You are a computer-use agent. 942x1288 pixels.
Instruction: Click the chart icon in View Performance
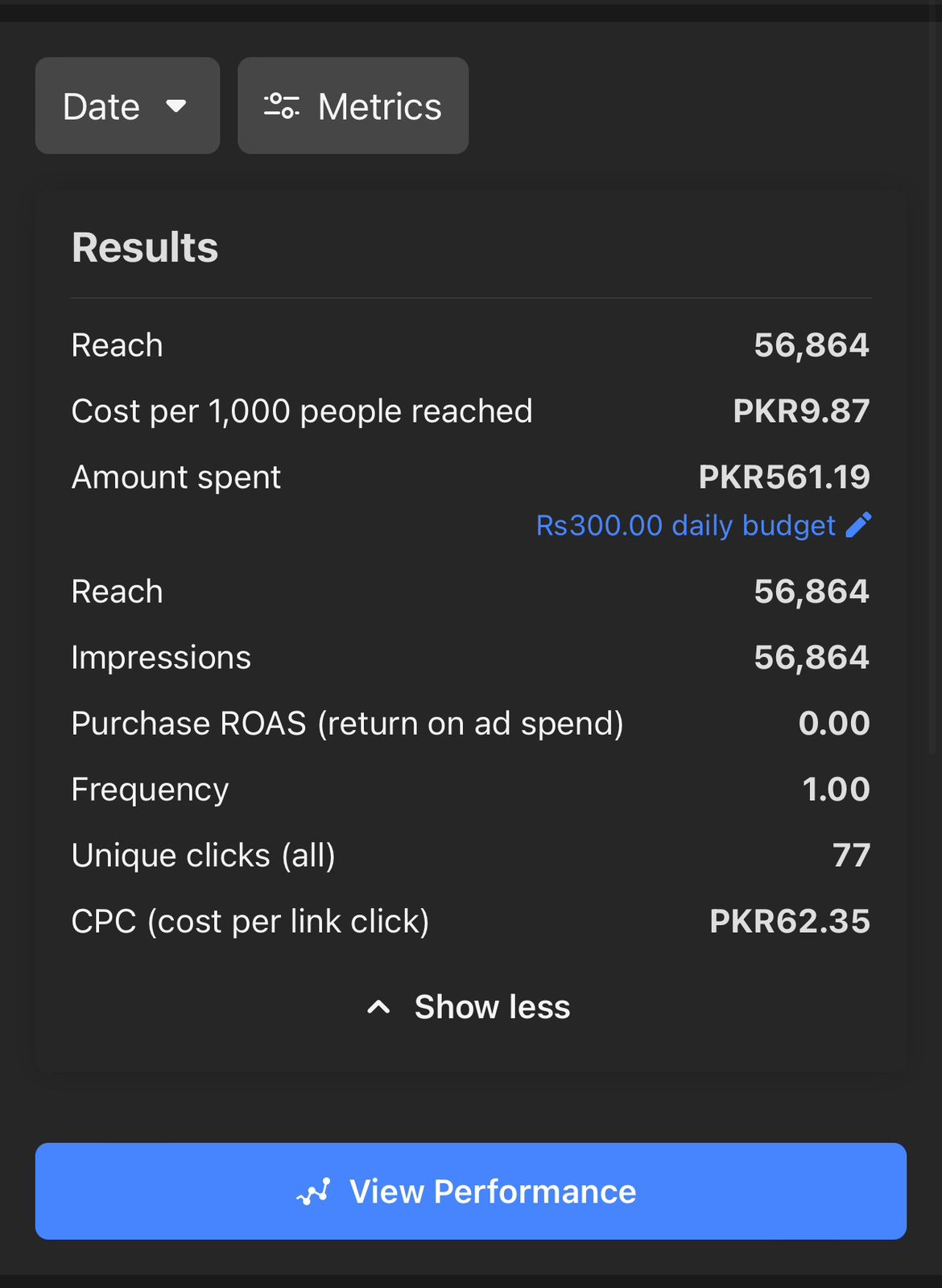(x=313, y=1191)
